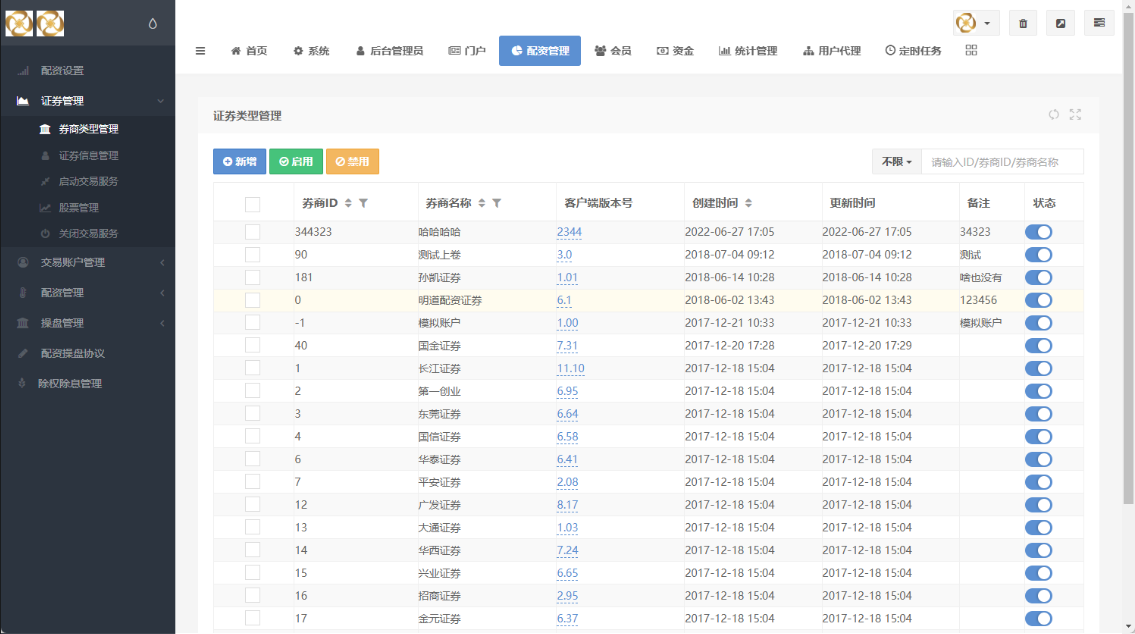This screenshot has height=634, width=1135.
Task: Expand the 配资管理 sidebar section
Action: coord(88,292)
